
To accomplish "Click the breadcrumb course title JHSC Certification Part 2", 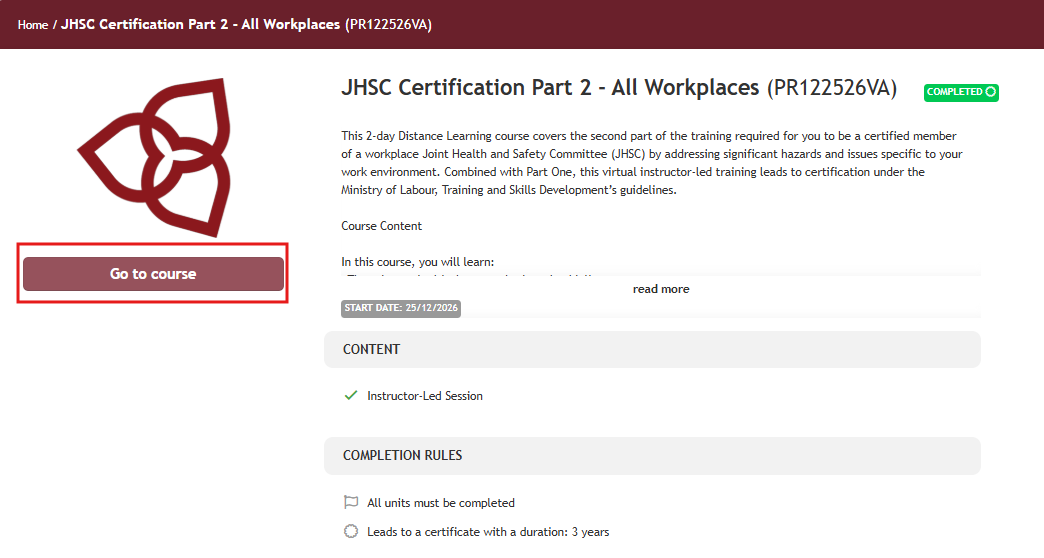I will click(x=246, y=25).
